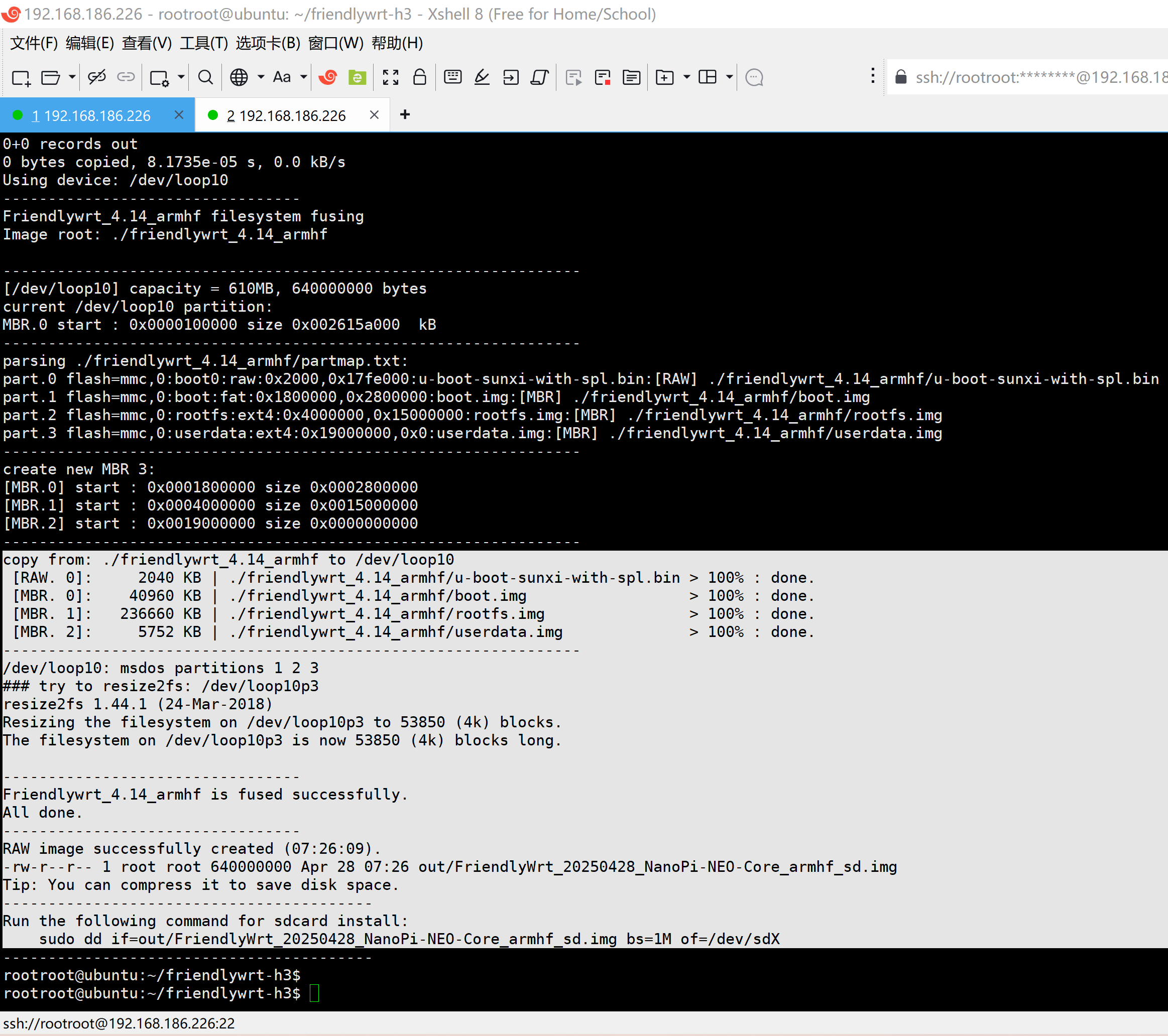Open the chat bubble icon
This screenshot has width=1168, height=1036.
click(x=754, y=77)
